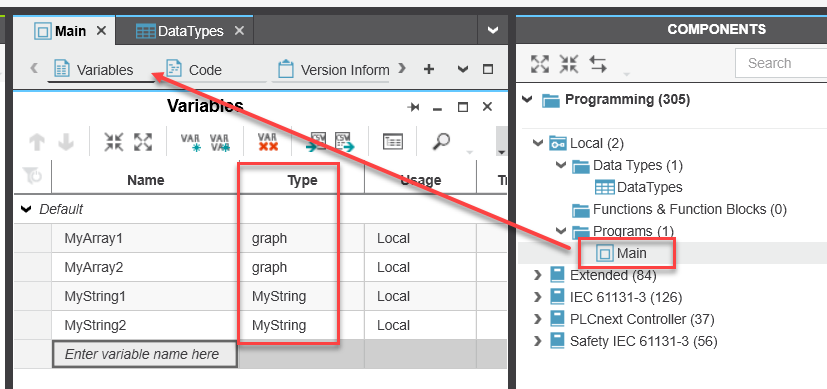
Task: Sort by the Type column header
Action: (302, 180)
